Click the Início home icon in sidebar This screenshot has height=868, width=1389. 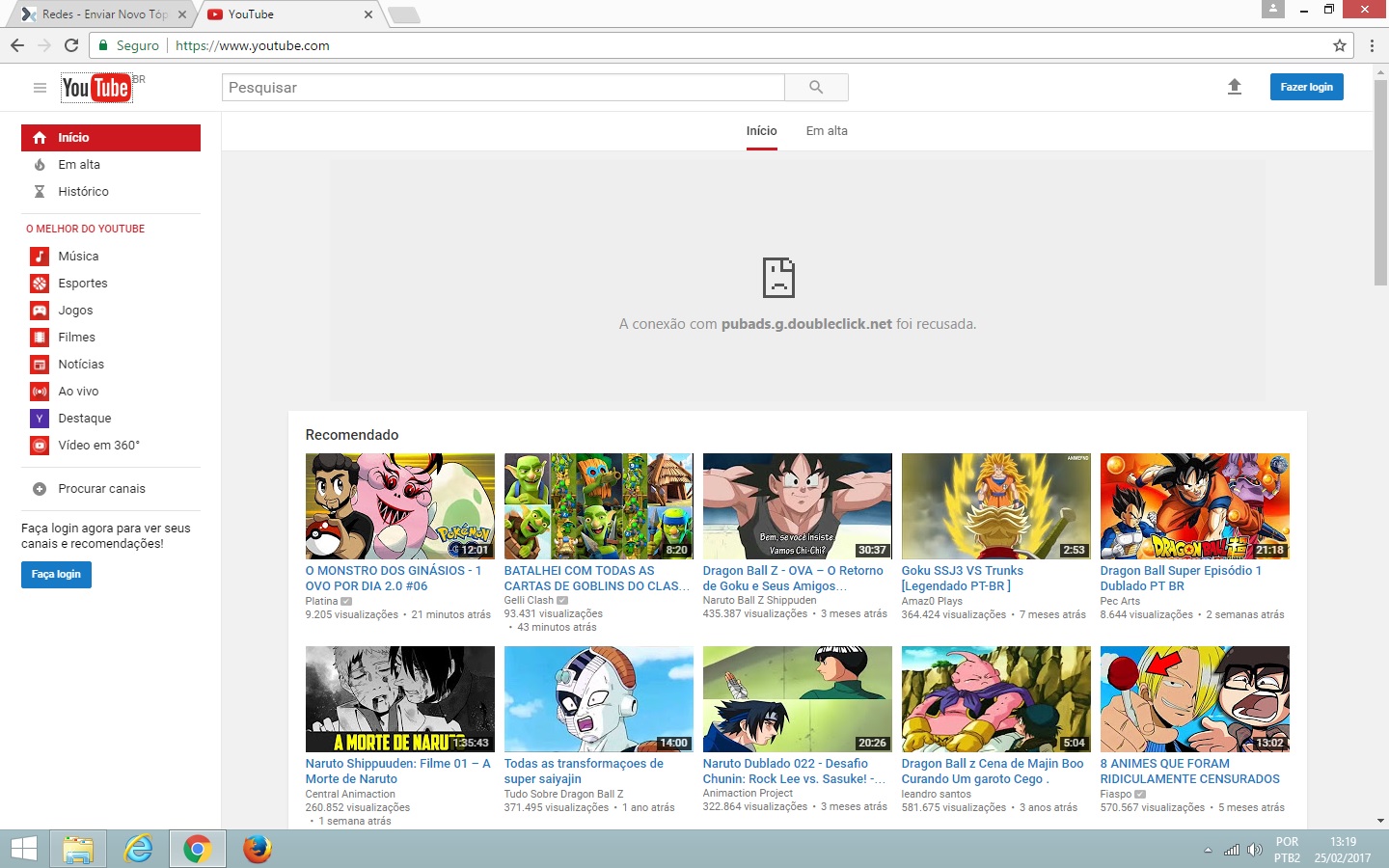click(40, 138)
